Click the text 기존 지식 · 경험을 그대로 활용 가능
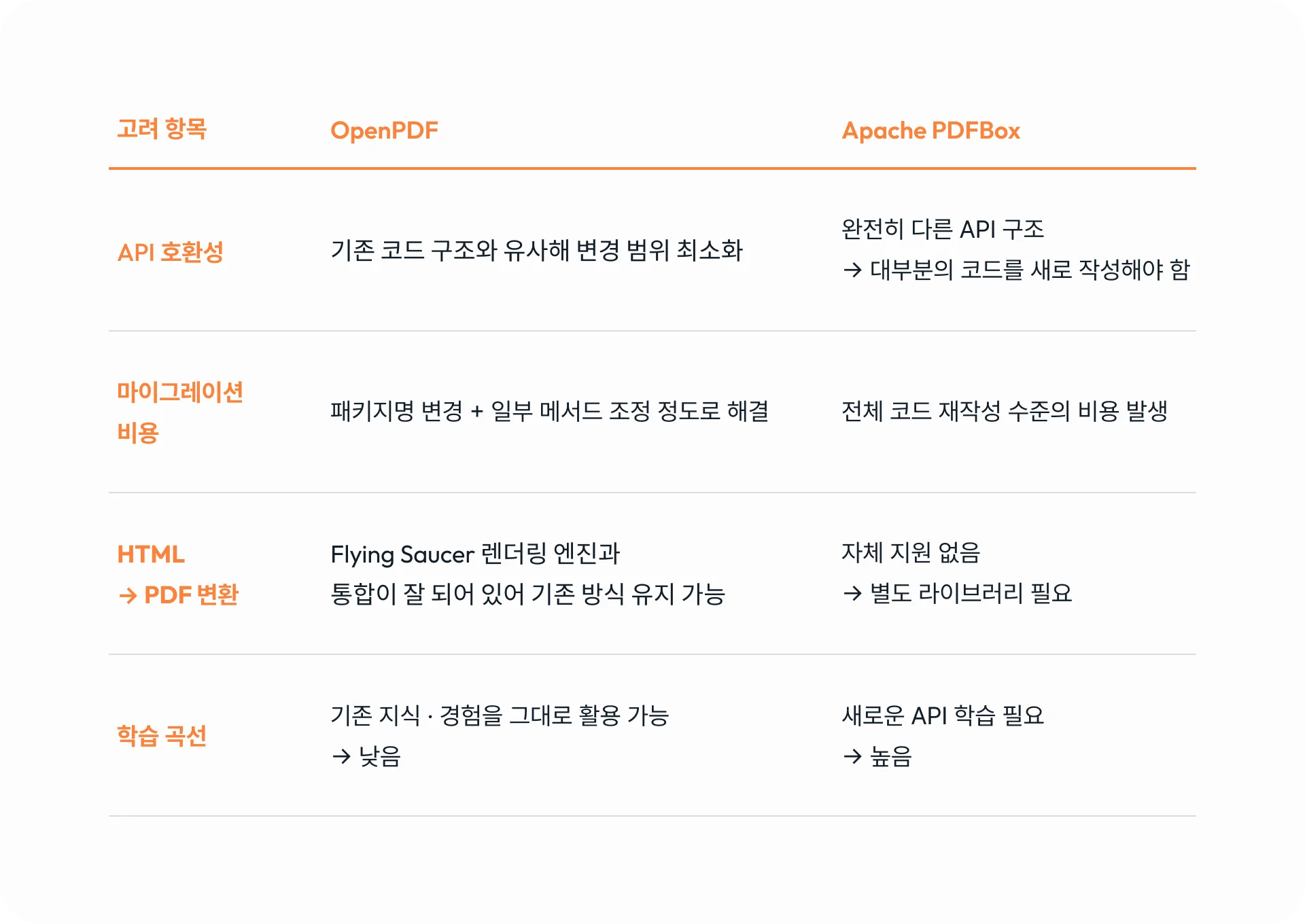Screen dimensions: 1305x924 500,715
